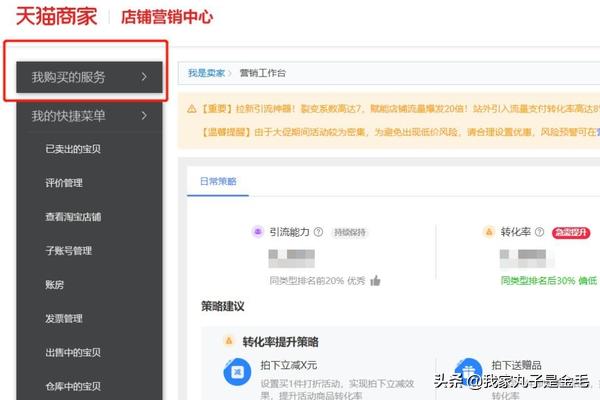Click the 引流能力 purple icon
This screenshot has width=600, height=400.
click(x=258, y=232)
